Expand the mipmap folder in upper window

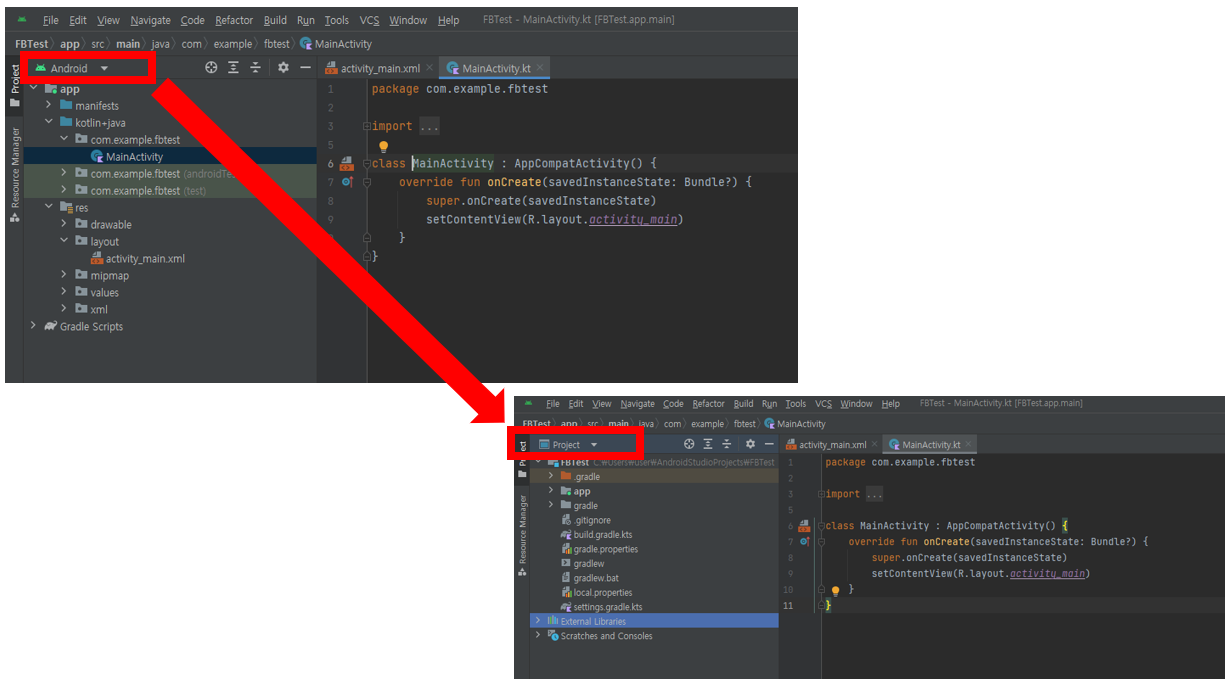[64, 275]
